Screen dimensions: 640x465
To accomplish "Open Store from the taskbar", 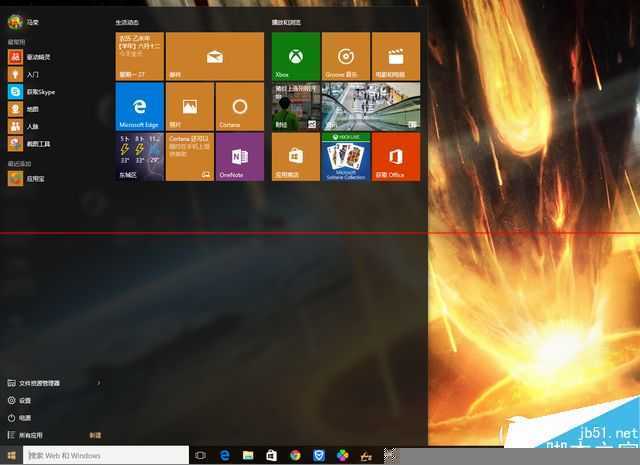I will tap(271, 455).
